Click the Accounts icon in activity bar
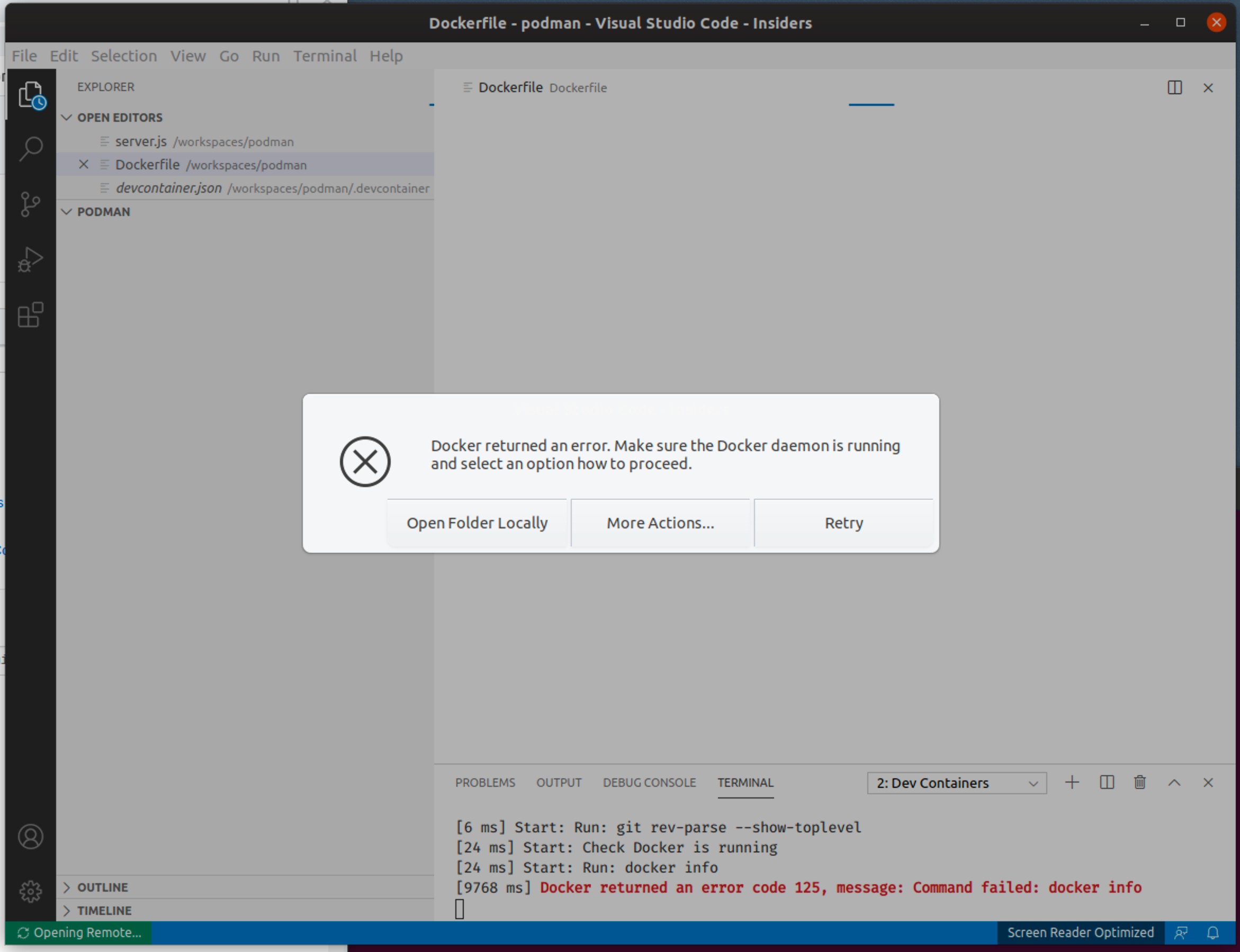The width and height of the screenshot is (1240, 952). tap(31, 837)
